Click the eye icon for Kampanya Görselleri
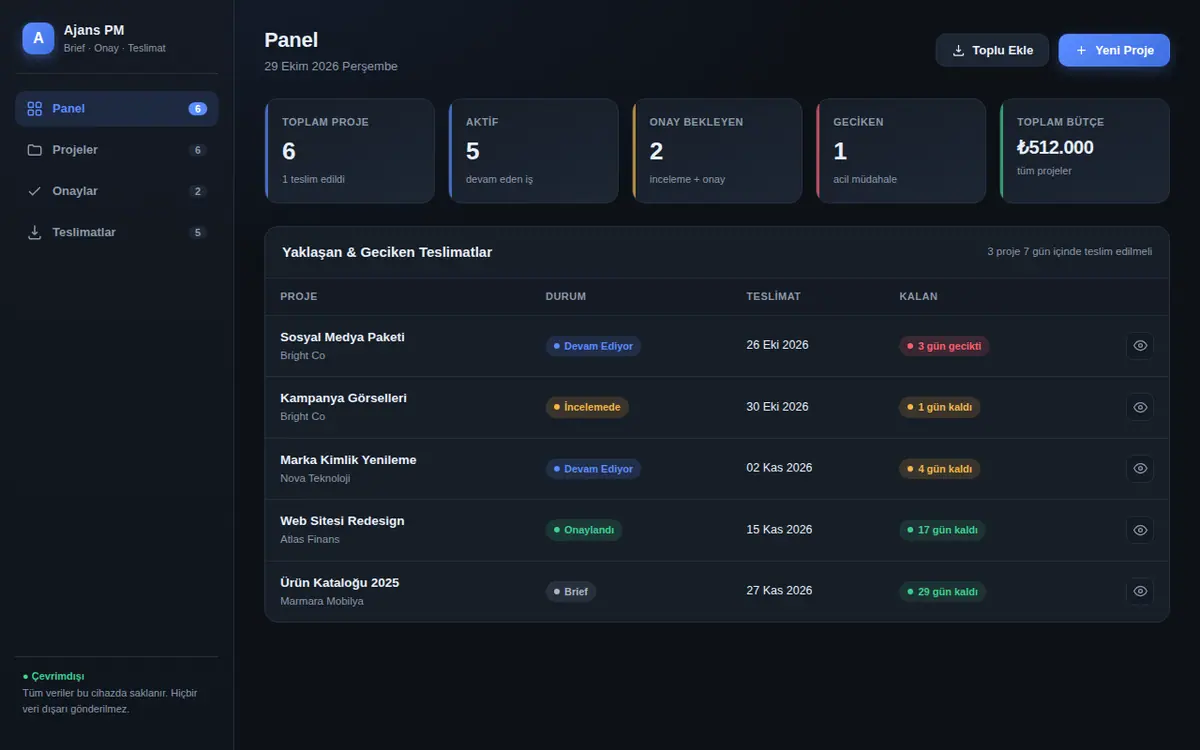The height and width of the screenshot is (750, 1200). [1140, 407]
